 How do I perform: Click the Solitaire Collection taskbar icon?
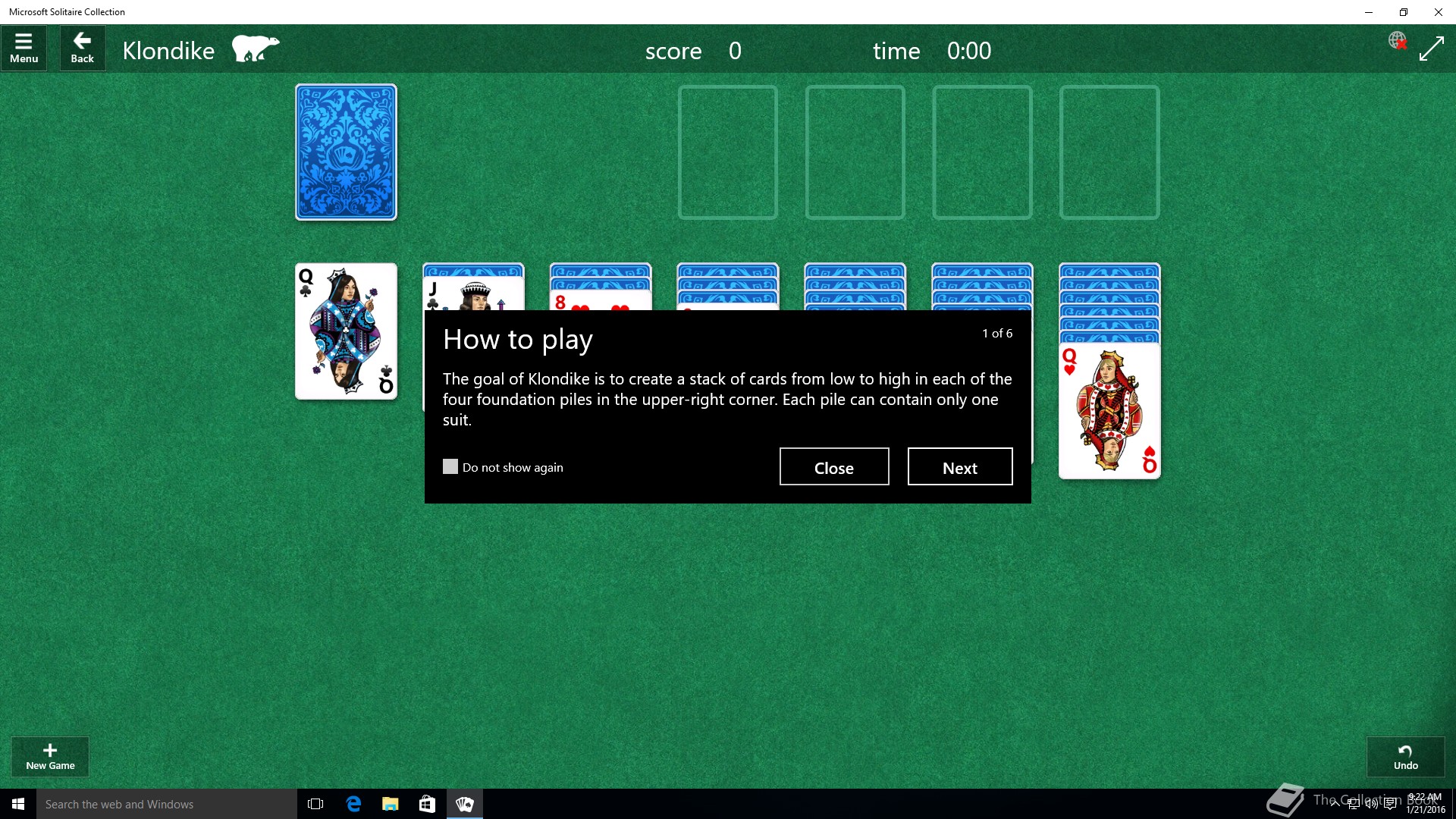[x=465, y=804]
